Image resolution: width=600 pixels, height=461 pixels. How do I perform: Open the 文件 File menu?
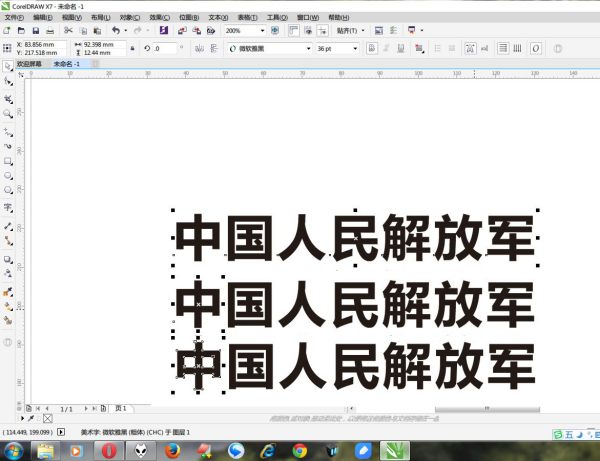pos(14,18)
